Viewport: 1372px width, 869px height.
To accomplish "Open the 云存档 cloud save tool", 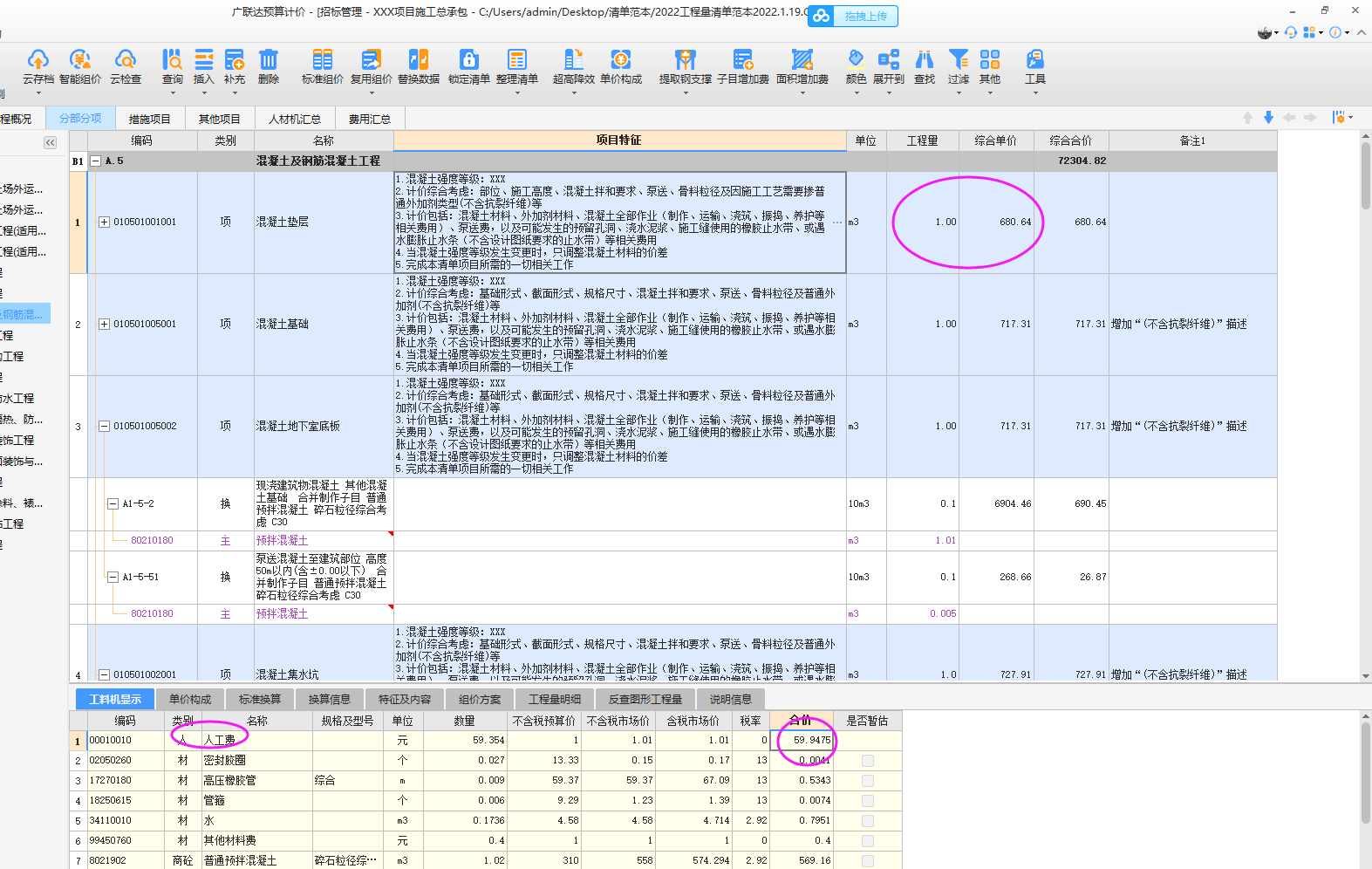I will point(38,66).
